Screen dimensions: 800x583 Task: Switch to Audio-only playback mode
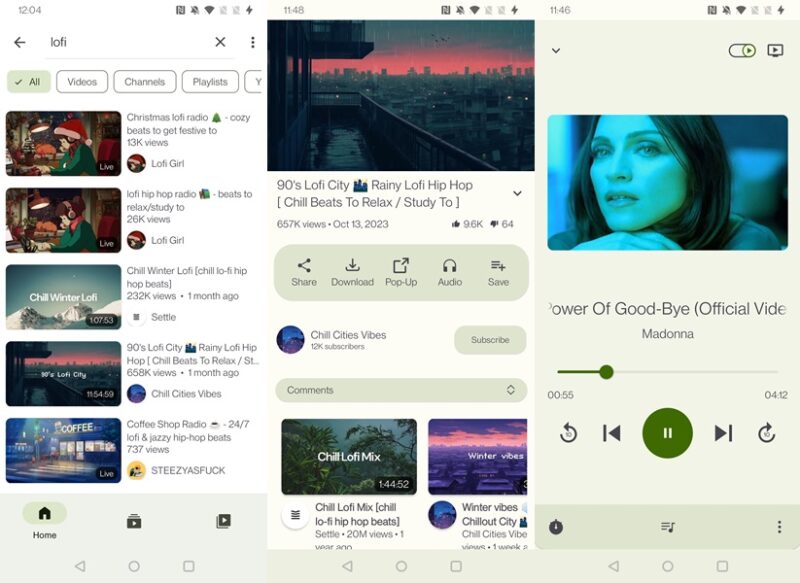coord(449,273)
